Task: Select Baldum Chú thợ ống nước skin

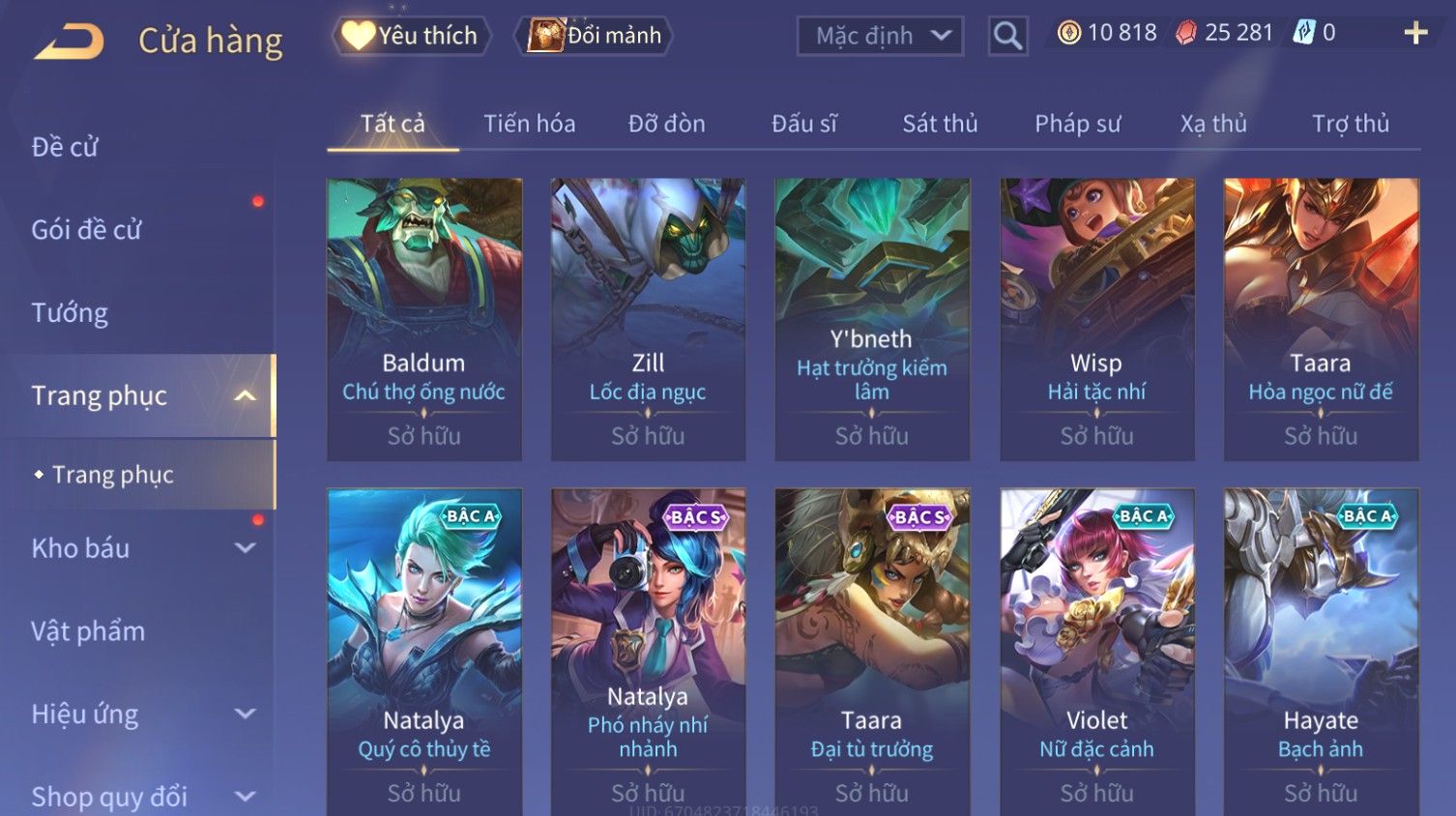Action: (424, 319)
